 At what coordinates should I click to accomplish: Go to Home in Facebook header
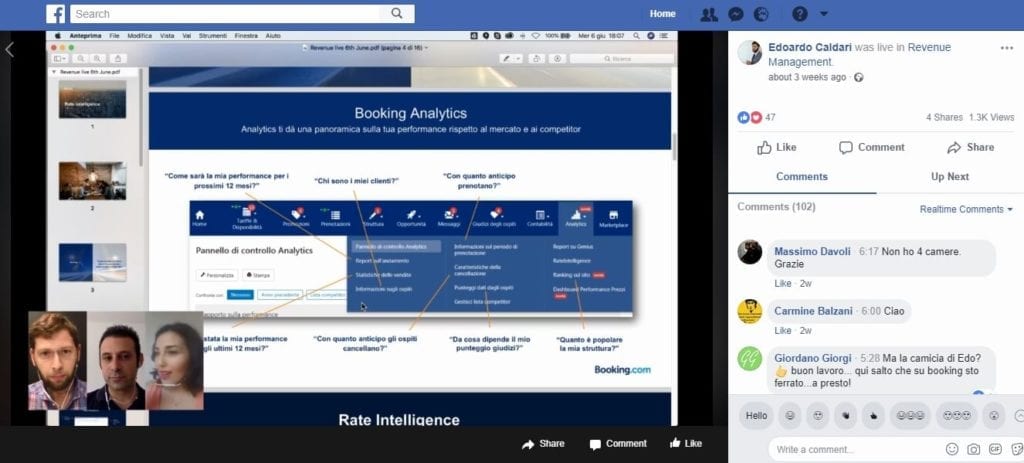tap(662, 14)
